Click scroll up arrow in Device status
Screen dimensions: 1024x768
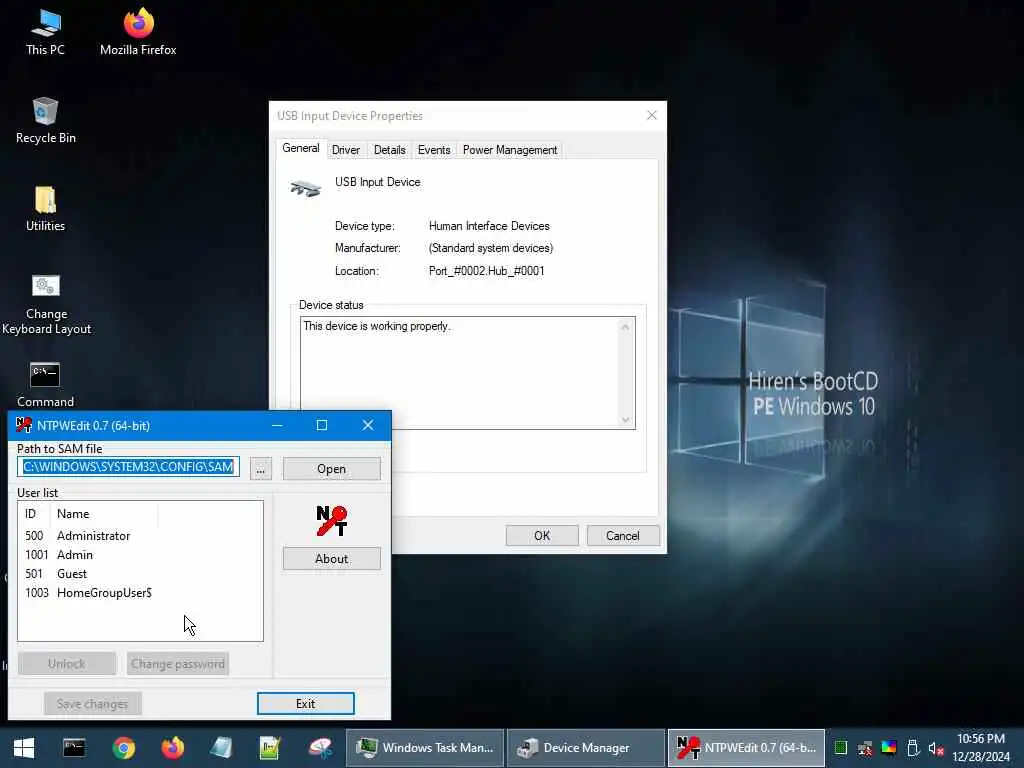(625, 327)
